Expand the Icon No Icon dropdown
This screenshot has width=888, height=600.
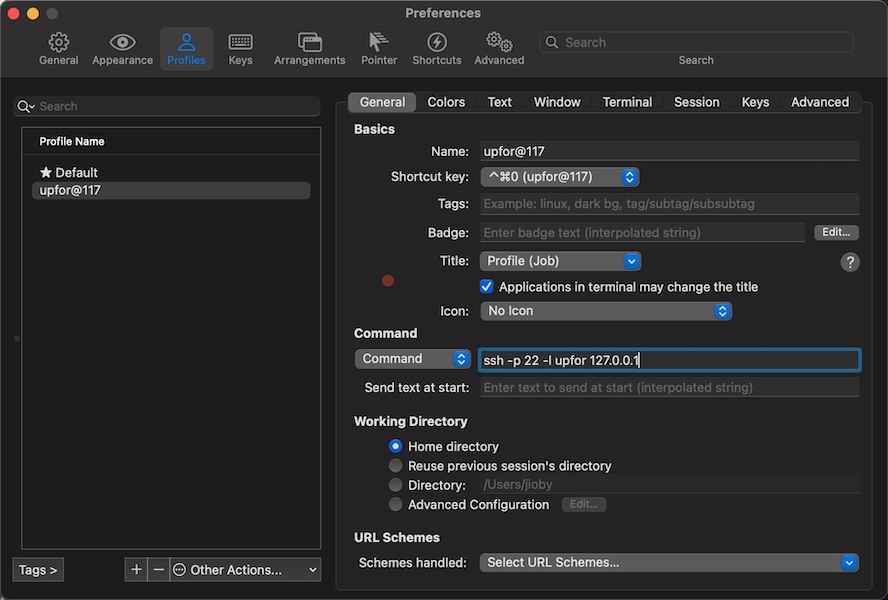606,311
